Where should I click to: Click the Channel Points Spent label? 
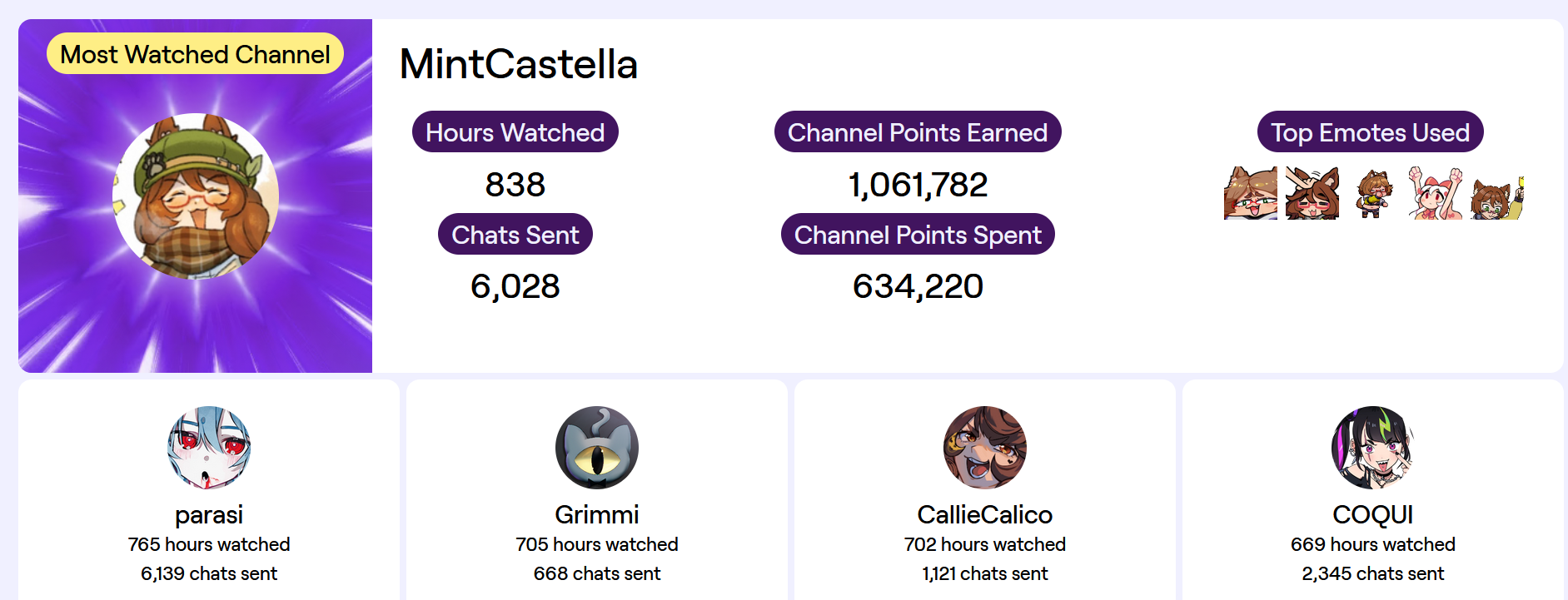pos(918,235)
